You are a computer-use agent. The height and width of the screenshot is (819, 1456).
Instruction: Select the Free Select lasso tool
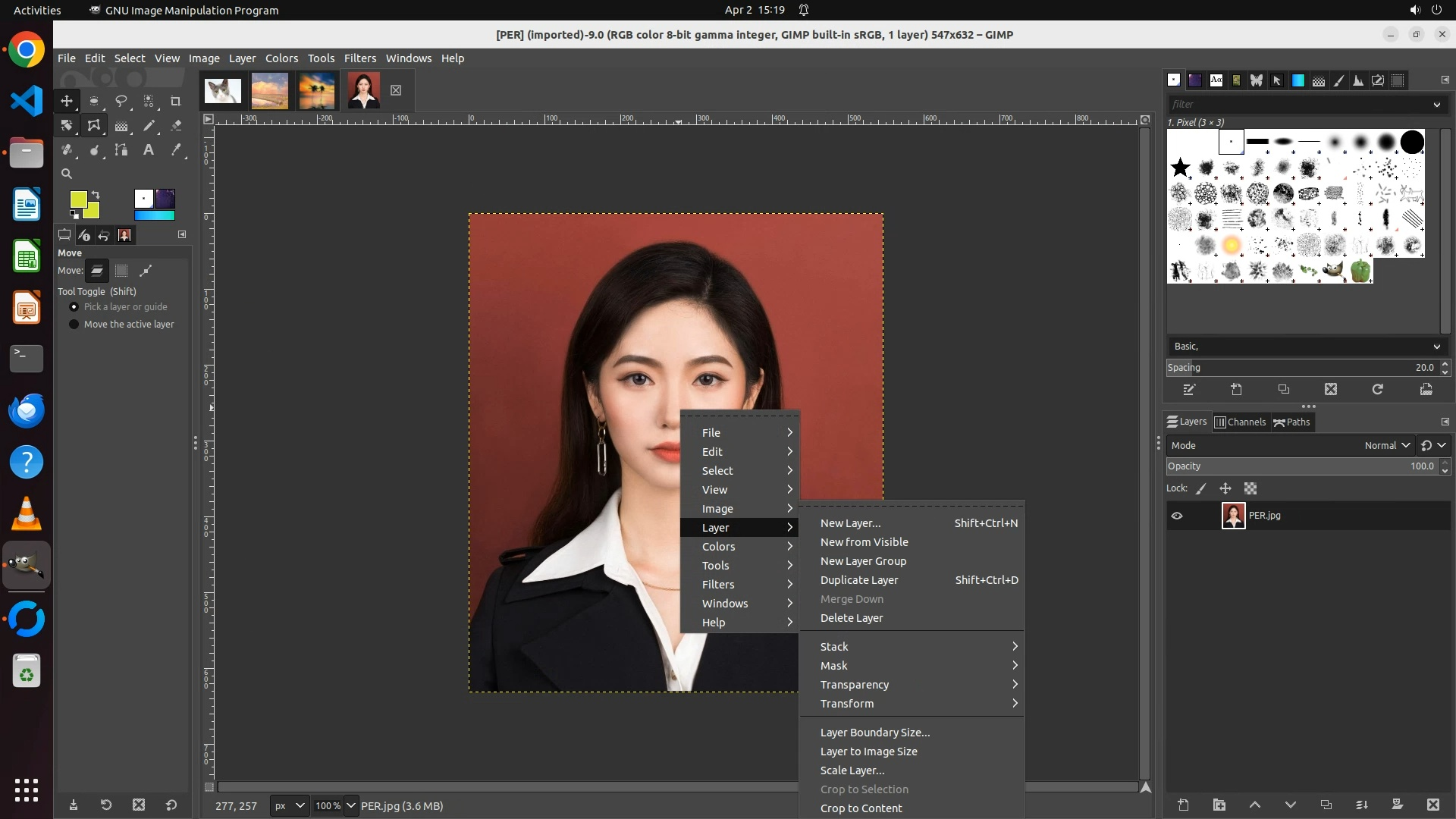[x=121, y=101]
